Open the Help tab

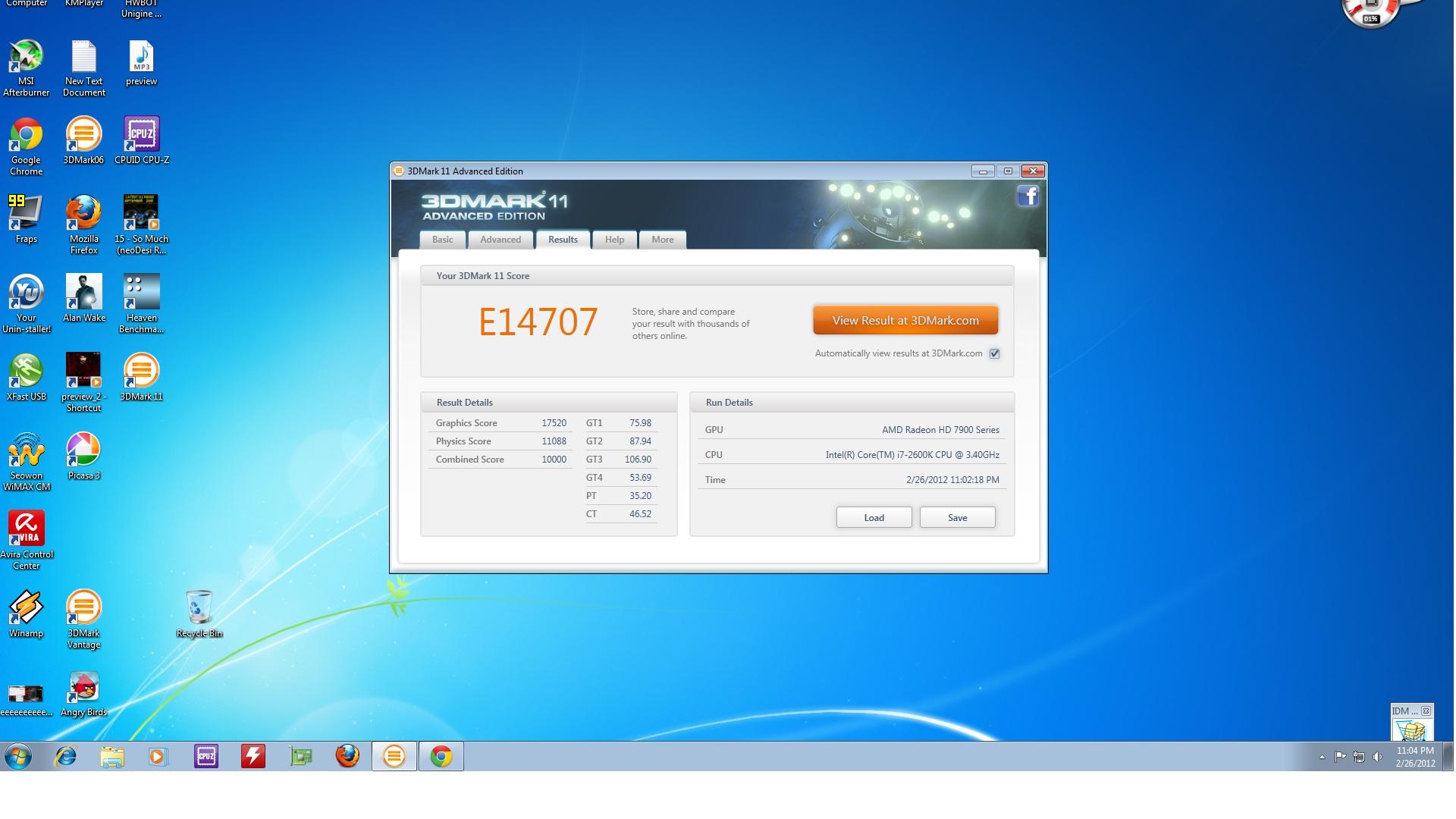pos(614,240)
